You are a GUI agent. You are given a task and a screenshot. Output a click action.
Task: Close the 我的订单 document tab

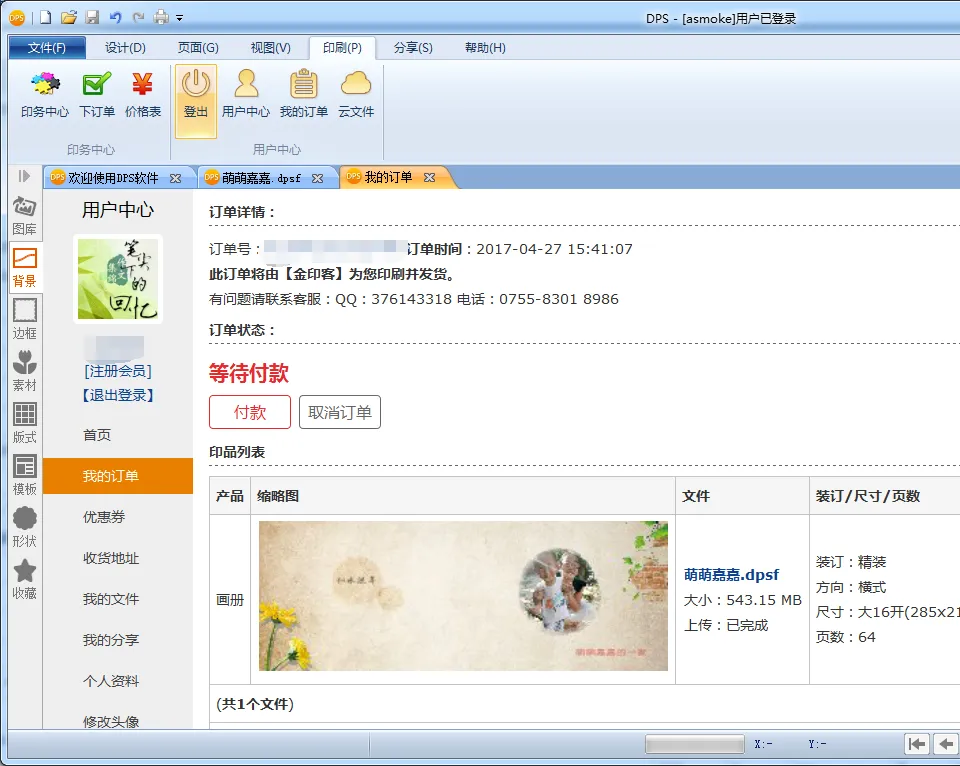430,178
